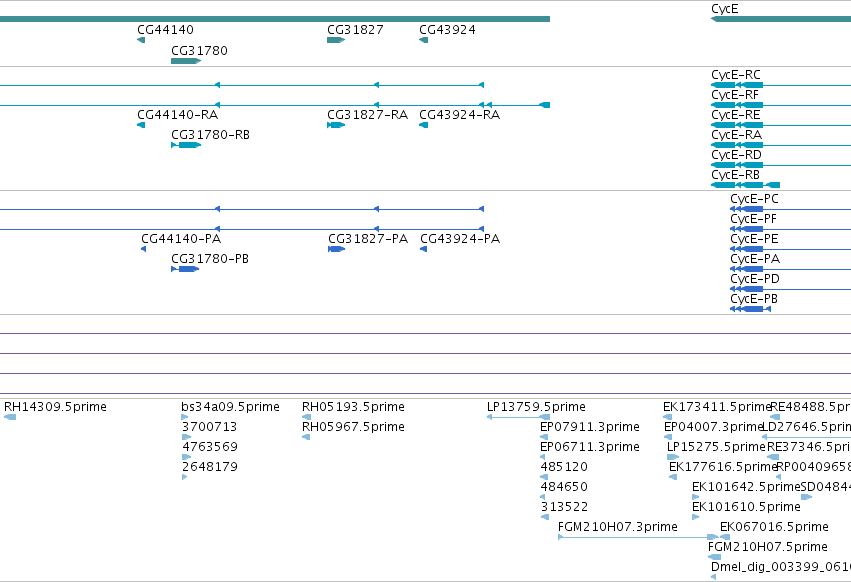Image resolution: width=851 pixels, height=582 pixels.
Task: Select the EK101610.5prime label
Action: 746,507
